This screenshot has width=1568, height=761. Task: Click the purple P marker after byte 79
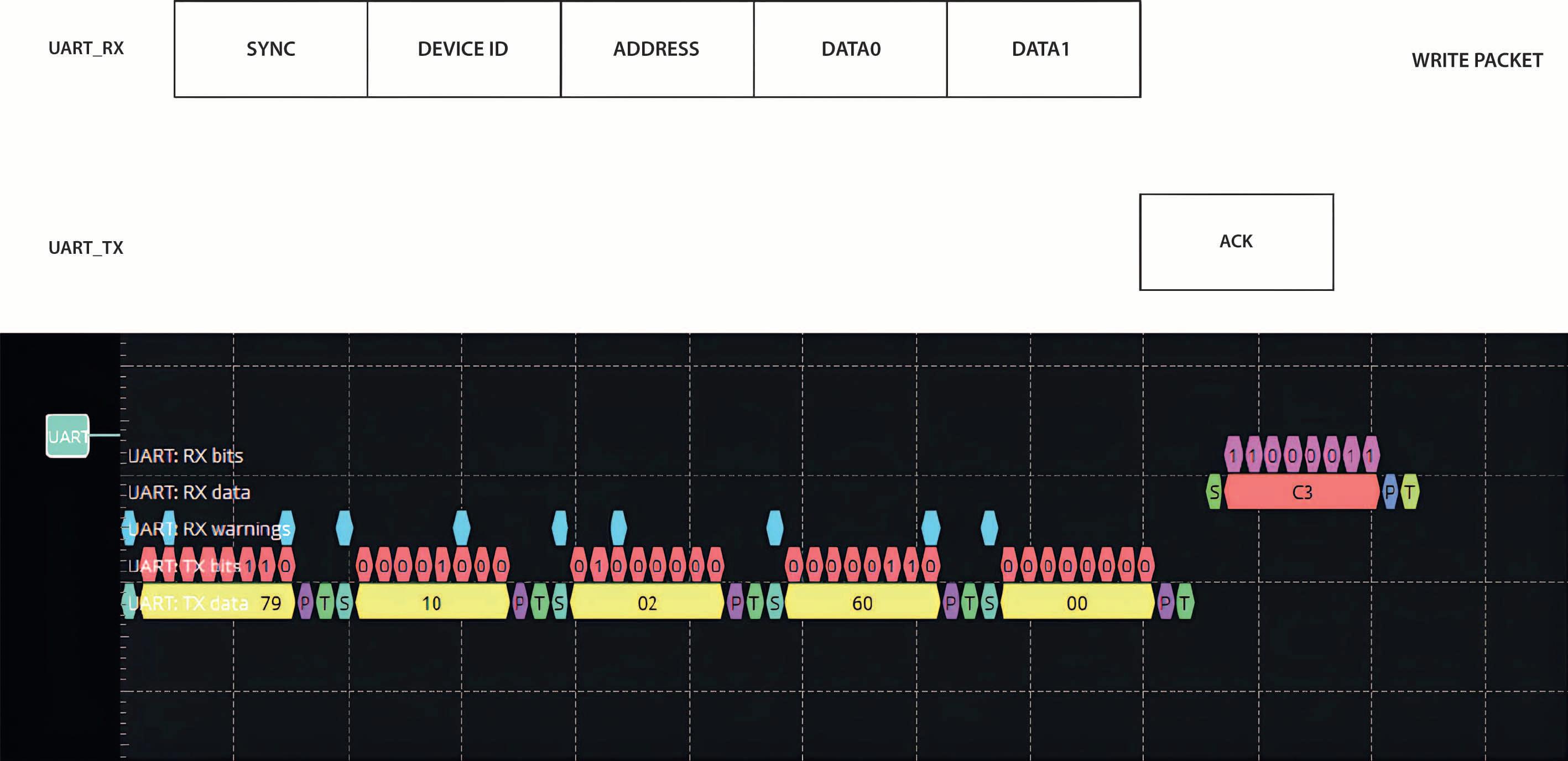tap(305, 603)
